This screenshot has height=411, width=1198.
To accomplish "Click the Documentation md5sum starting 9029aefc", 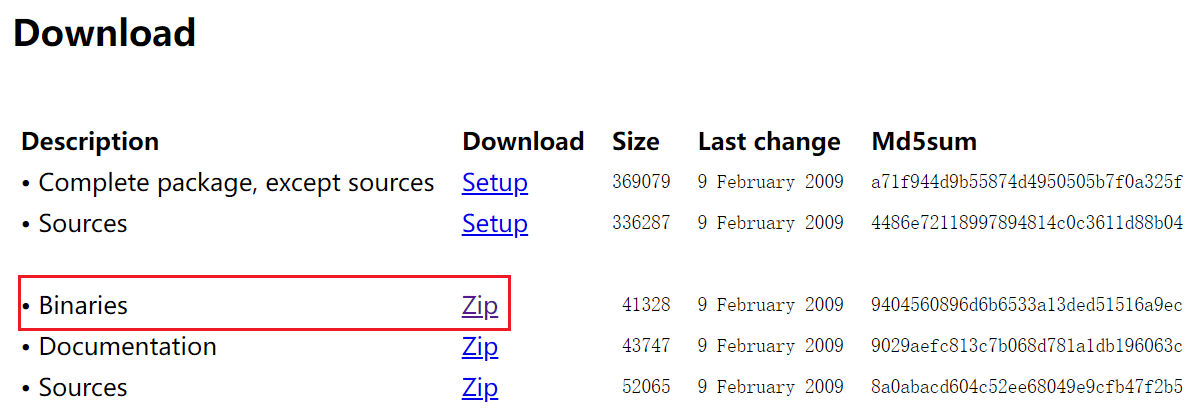I will pos(1027,347).
